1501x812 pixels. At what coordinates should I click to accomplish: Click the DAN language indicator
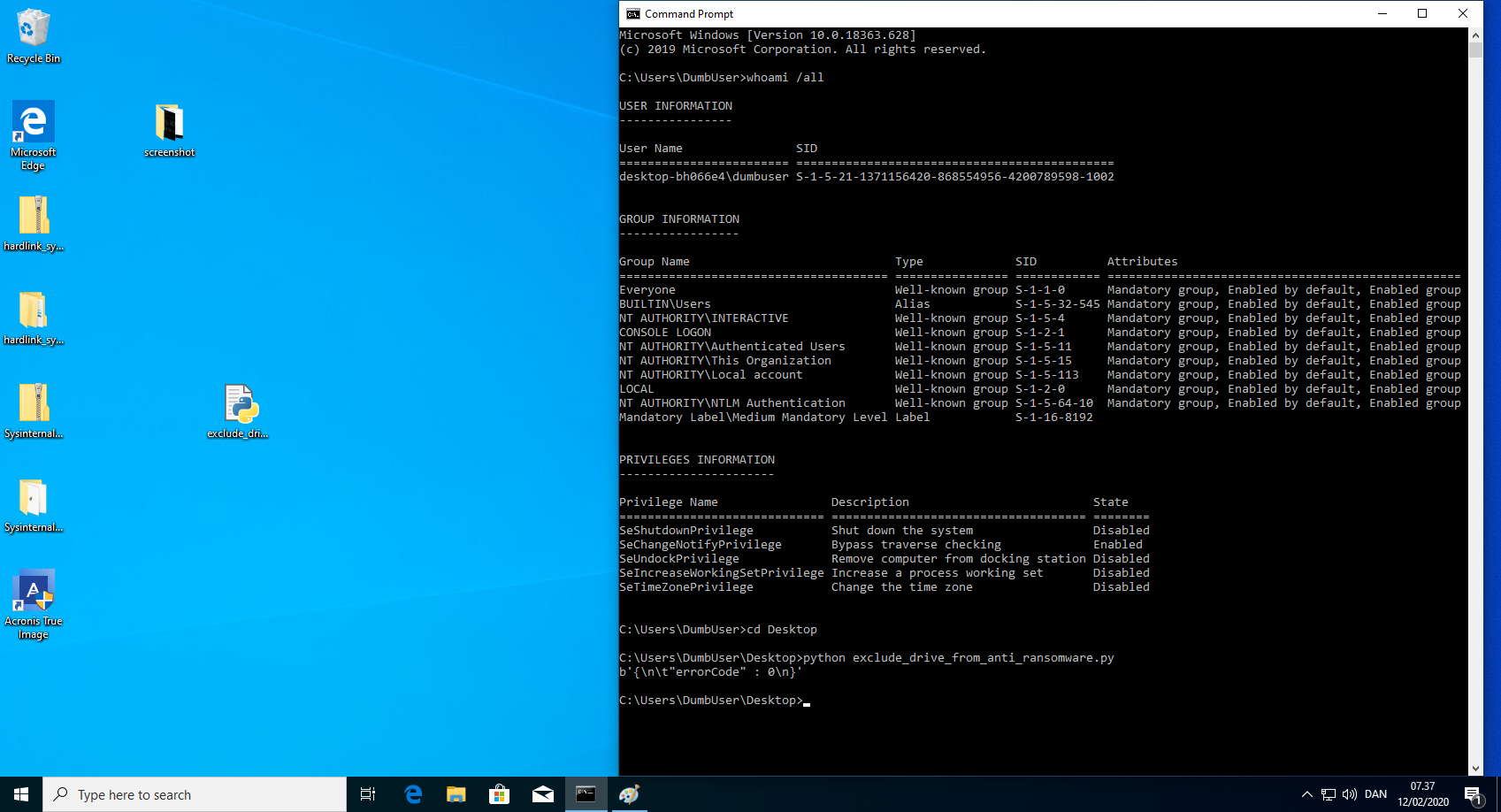1375,794
